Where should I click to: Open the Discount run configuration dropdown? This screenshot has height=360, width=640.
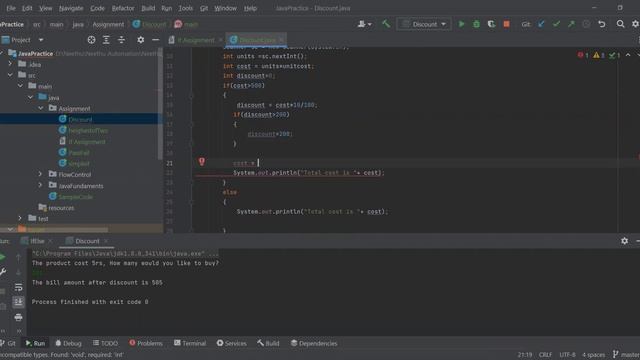[424, 24]
